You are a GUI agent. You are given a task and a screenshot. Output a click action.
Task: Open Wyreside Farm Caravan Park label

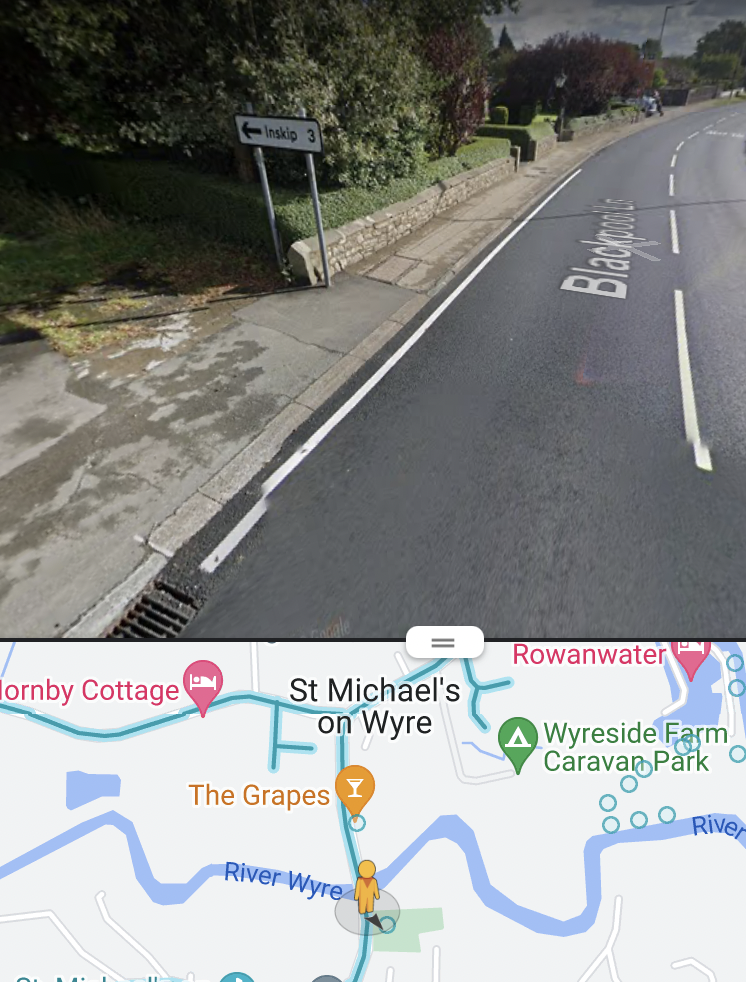pyautogui.click(x=635, y=747)
